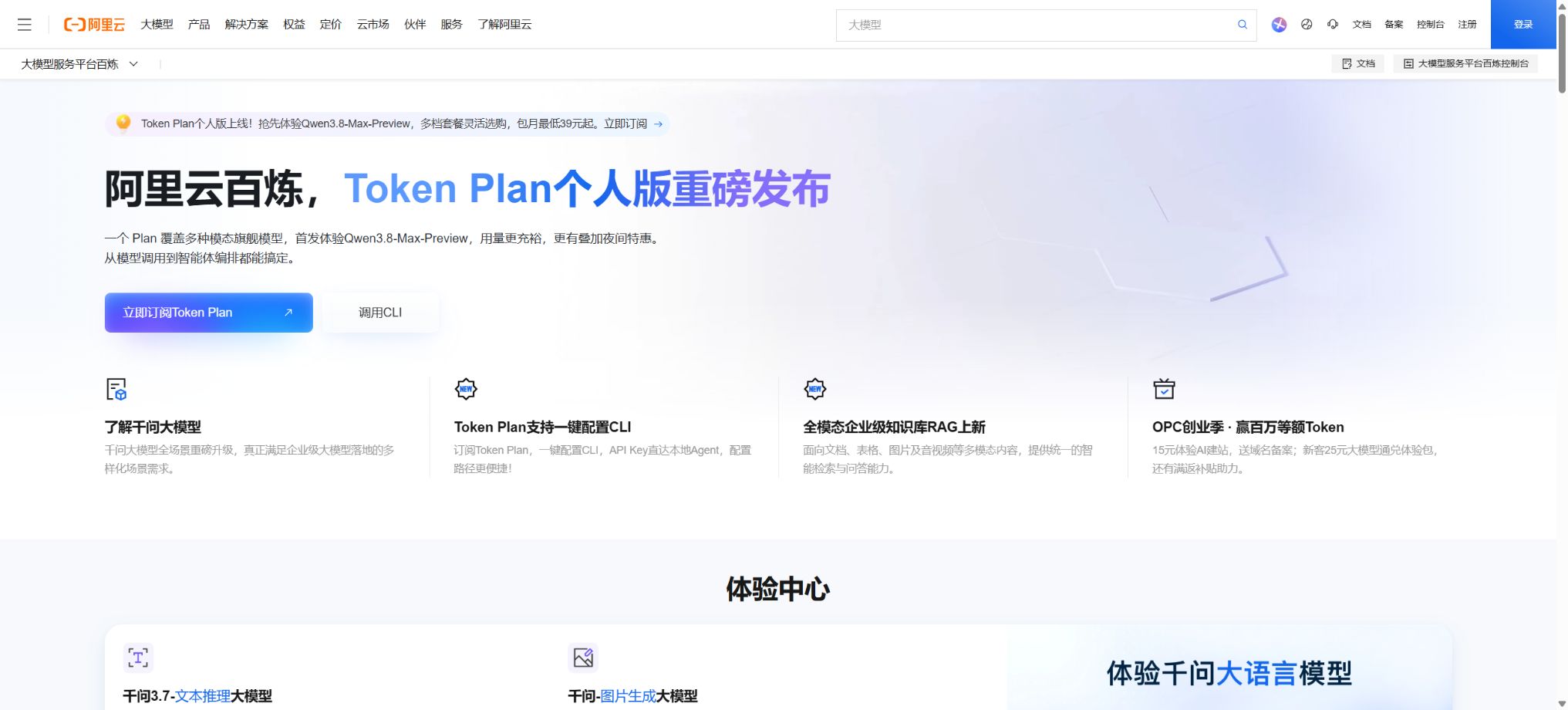Screen dimensions: 1568x710
Task: Click the blue 登录 button
Action: pos(1523,25)
